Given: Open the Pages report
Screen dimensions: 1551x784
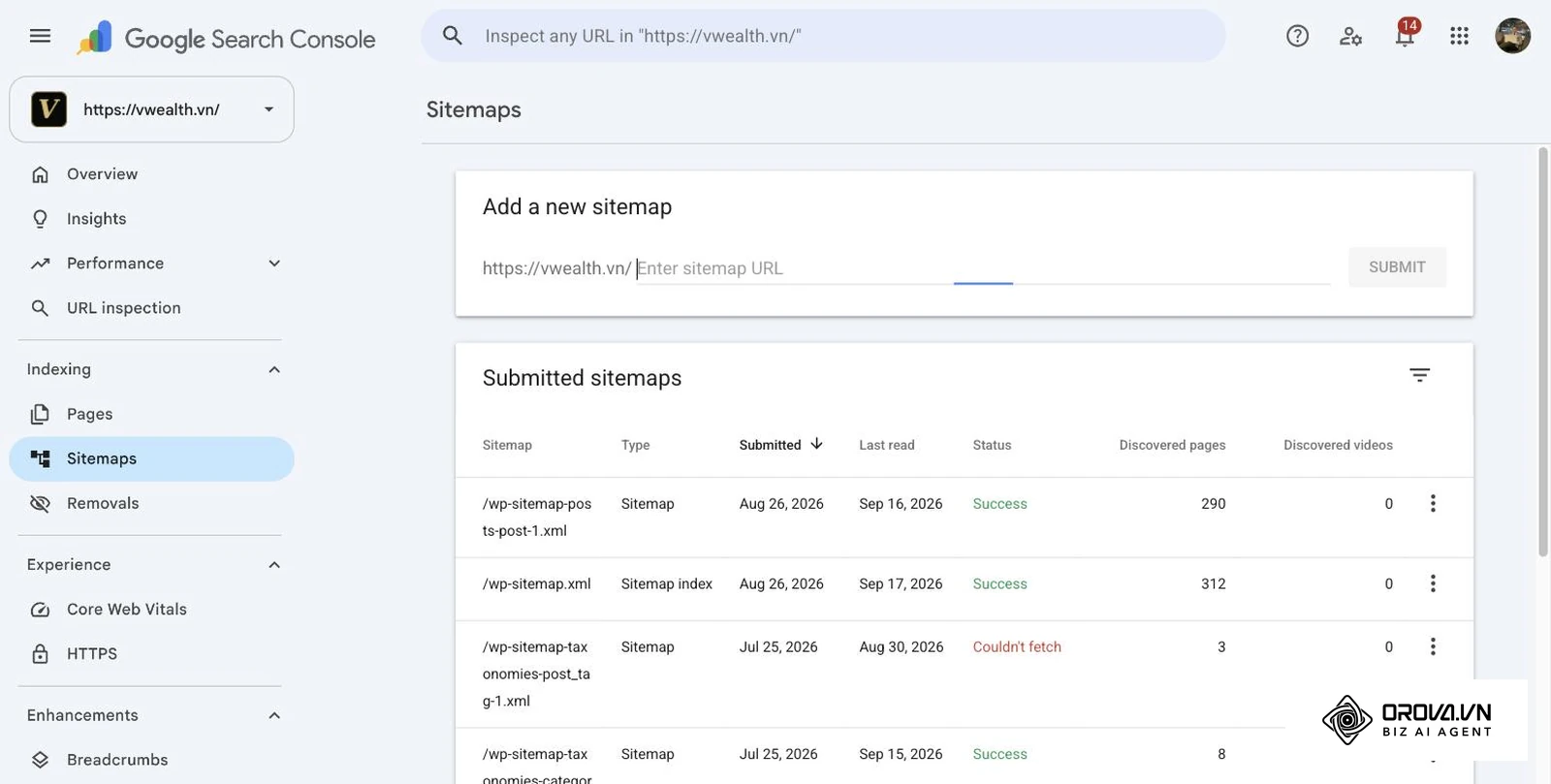Looking at the screenshot, I should 151,414.
